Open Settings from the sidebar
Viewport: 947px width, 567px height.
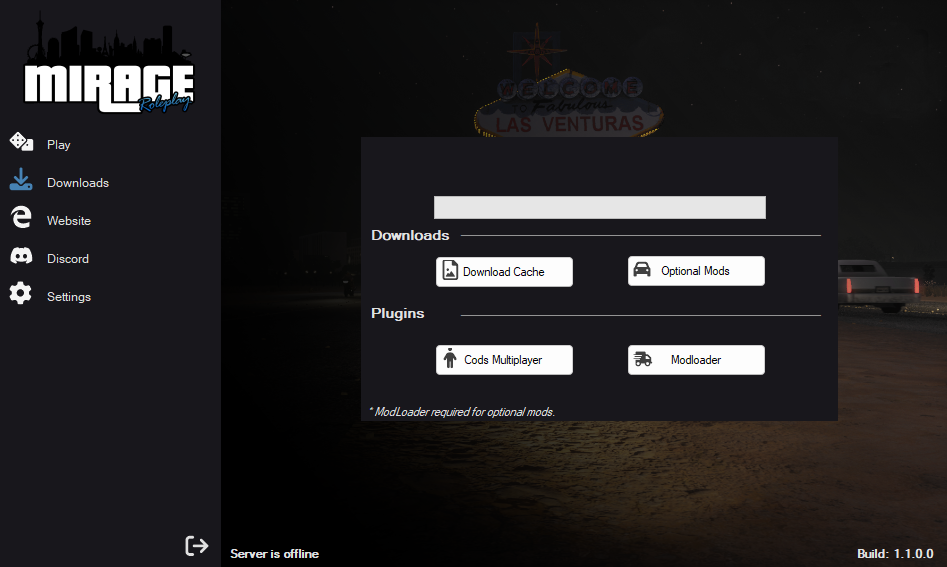coord(69,297)
